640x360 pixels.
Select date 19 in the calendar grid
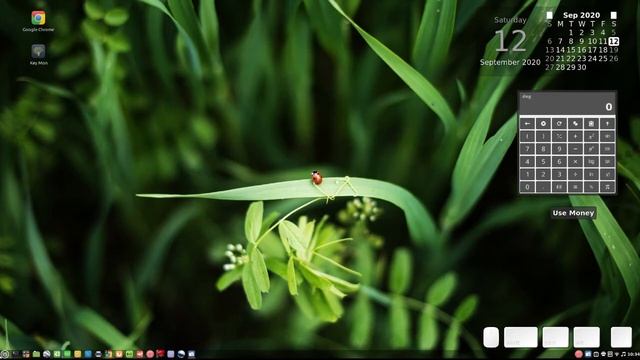point(613,50)
